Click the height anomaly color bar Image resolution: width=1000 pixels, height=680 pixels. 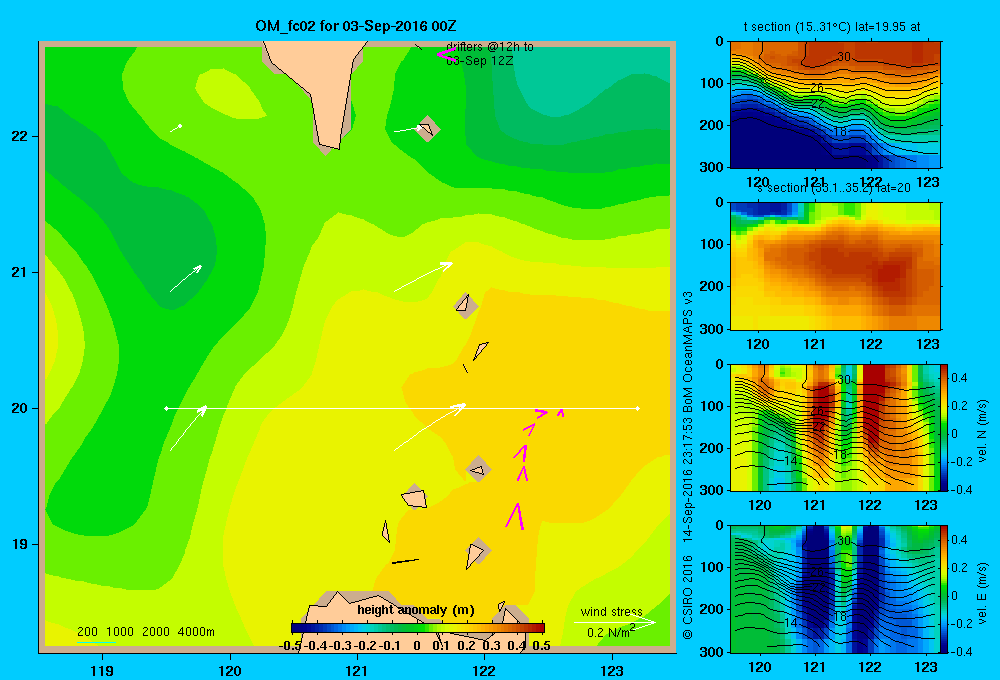point(418,628)
